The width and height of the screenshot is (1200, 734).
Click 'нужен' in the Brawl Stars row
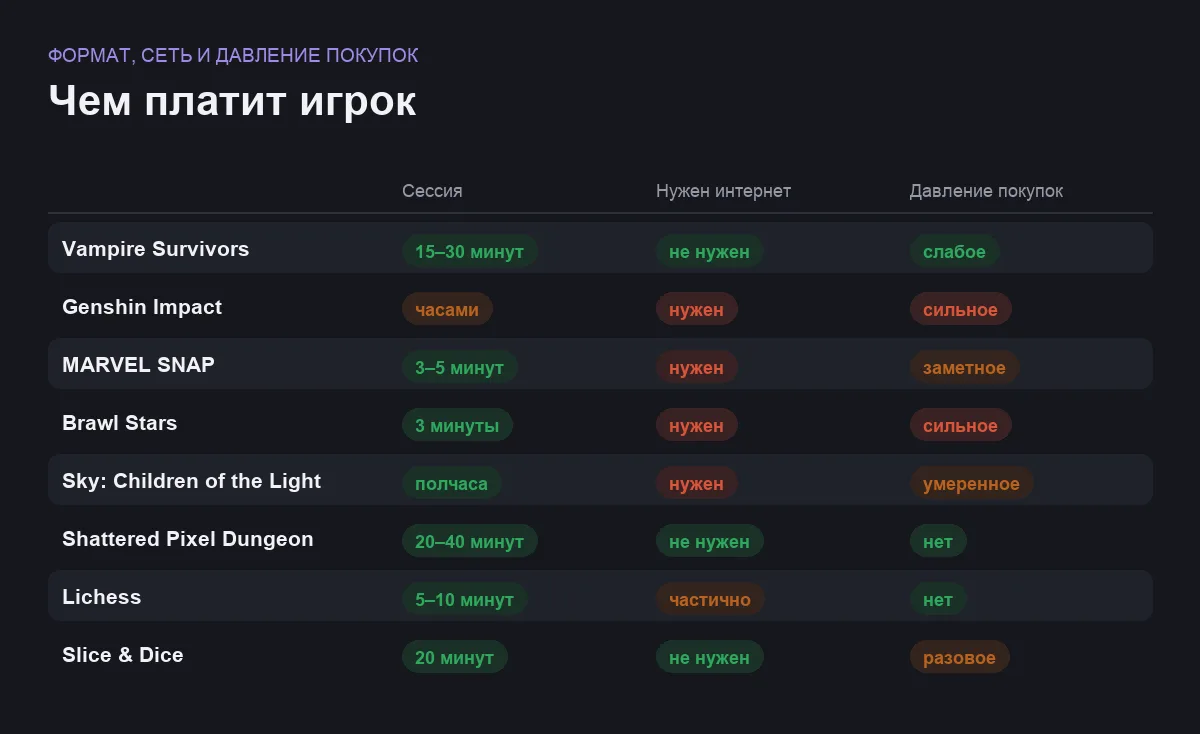click(x=697, y=425)
